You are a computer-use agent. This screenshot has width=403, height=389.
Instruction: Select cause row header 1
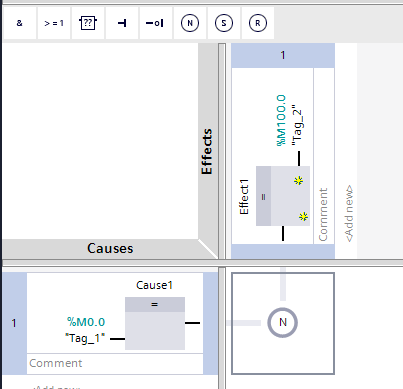pyautogui.click(x=14, y=323)
